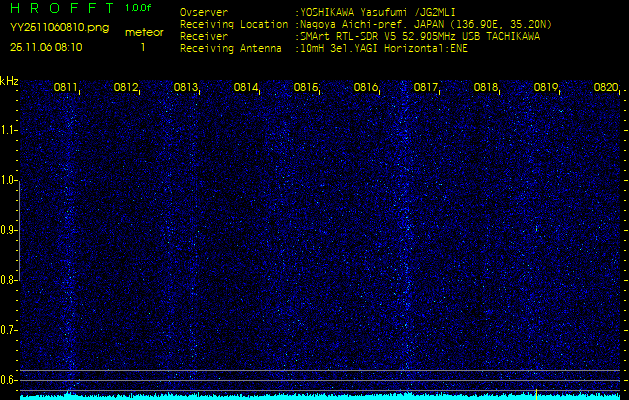Select the Nagoya Aichi-pref. JAPAN location text
629x400 pixels.
click(x=424, y=25)
